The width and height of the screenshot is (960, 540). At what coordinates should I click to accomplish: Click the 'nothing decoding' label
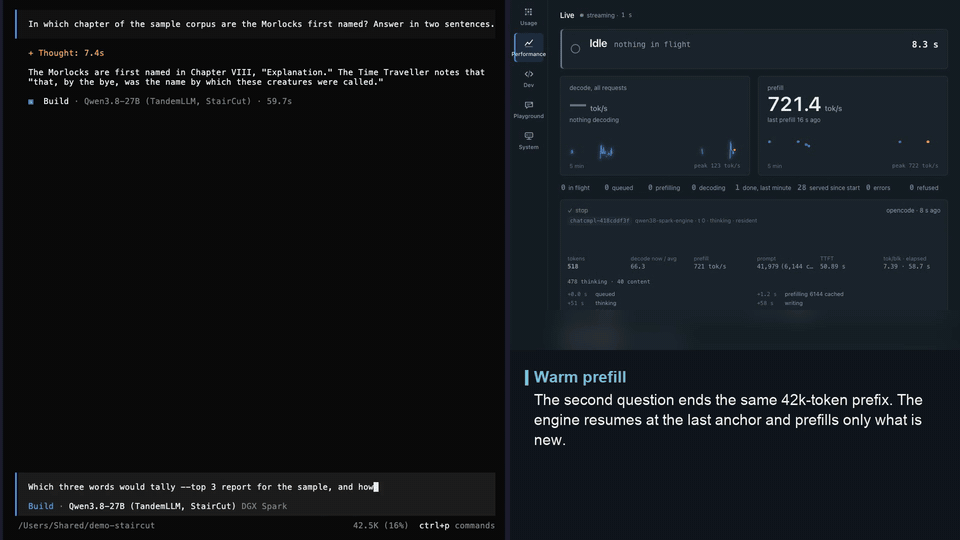click(x=594, y=120)
